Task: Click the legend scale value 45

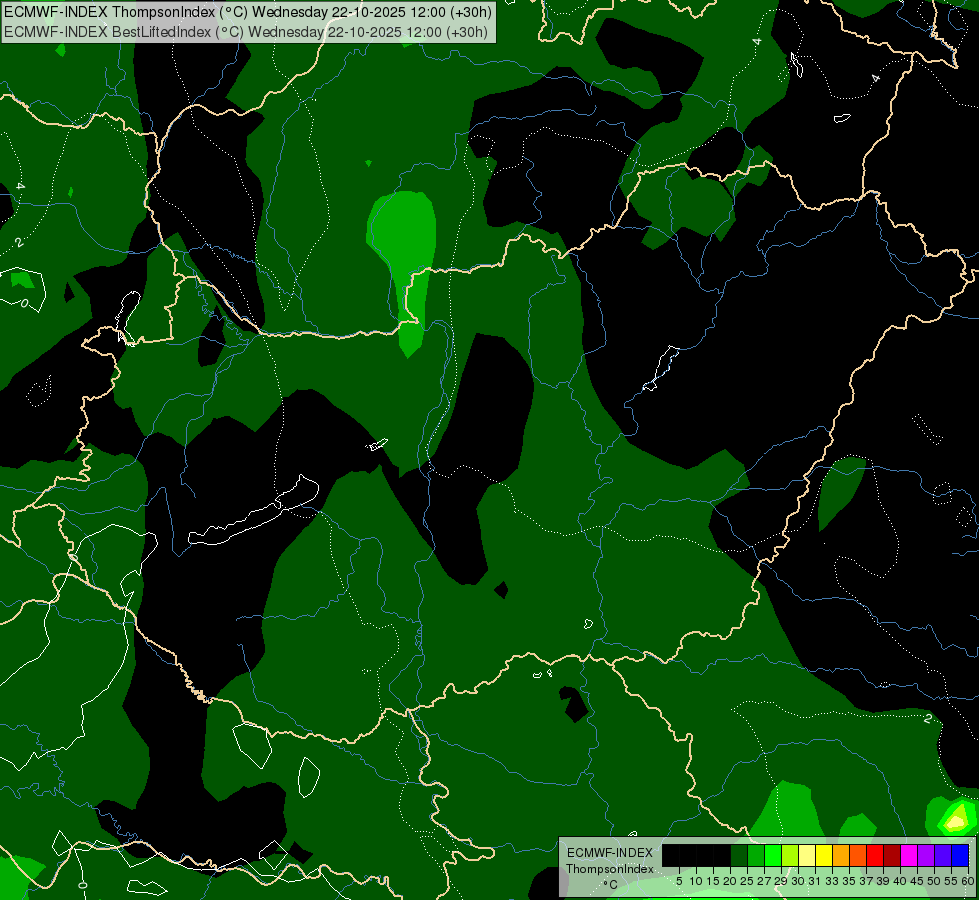Action: [x=917, y=881]
